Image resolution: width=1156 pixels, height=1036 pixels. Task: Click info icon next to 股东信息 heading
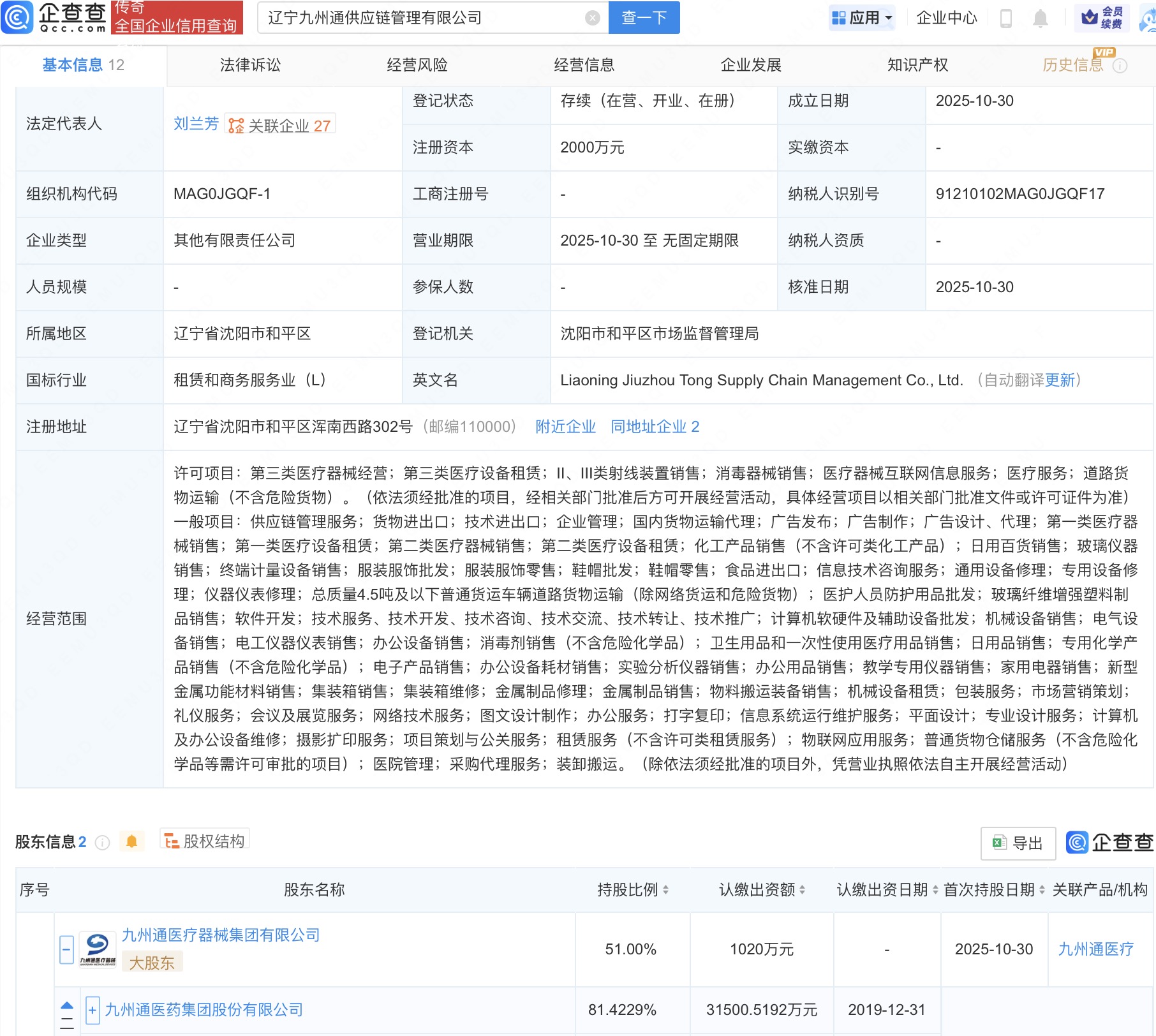(x=102, y=843)
